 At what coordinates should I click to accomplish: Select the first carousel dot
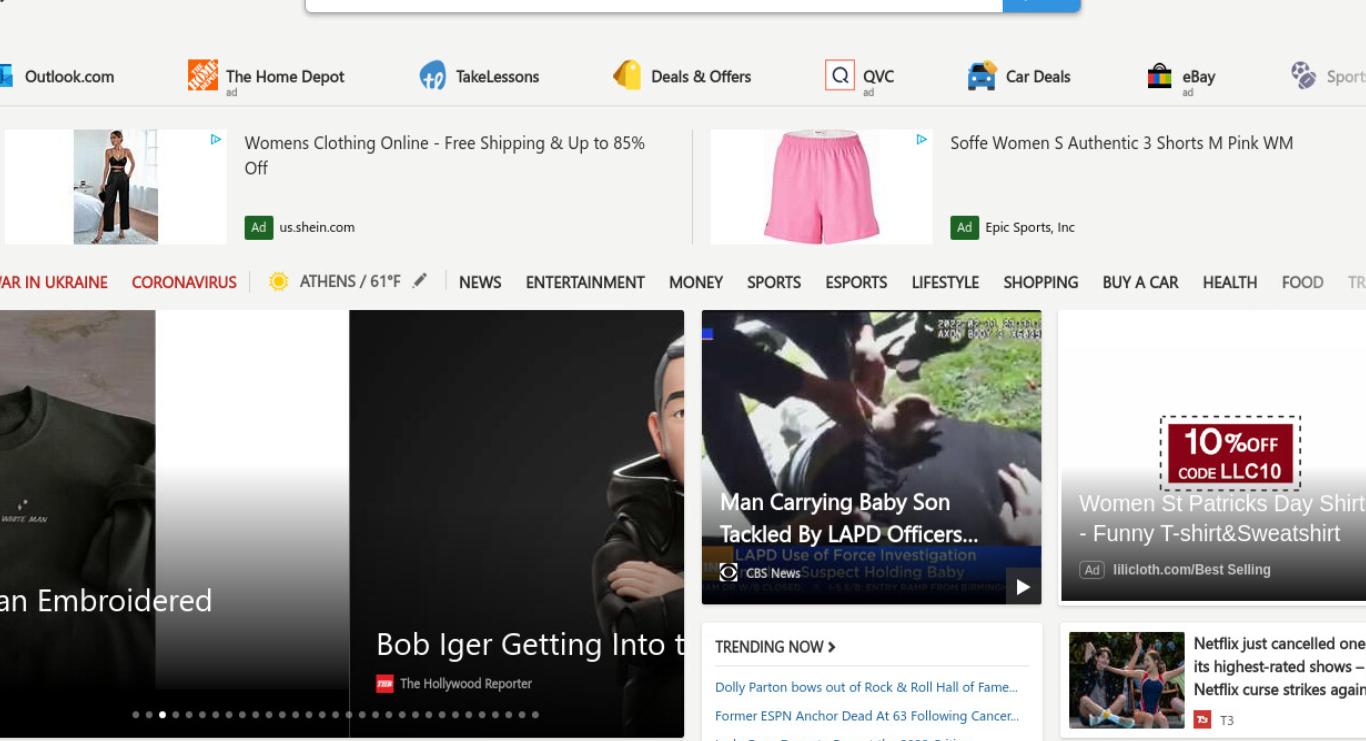(x=136, y=715)
